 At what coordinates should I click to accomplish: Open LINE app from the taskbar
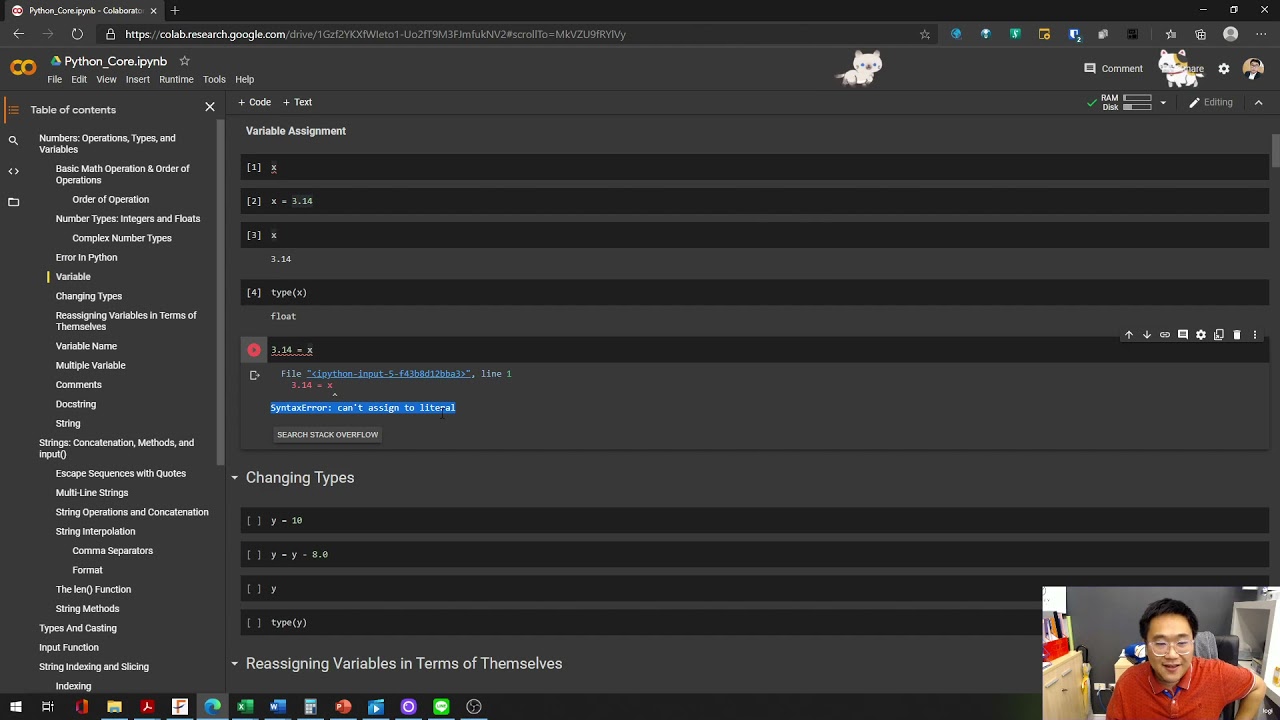click(441, 707)
